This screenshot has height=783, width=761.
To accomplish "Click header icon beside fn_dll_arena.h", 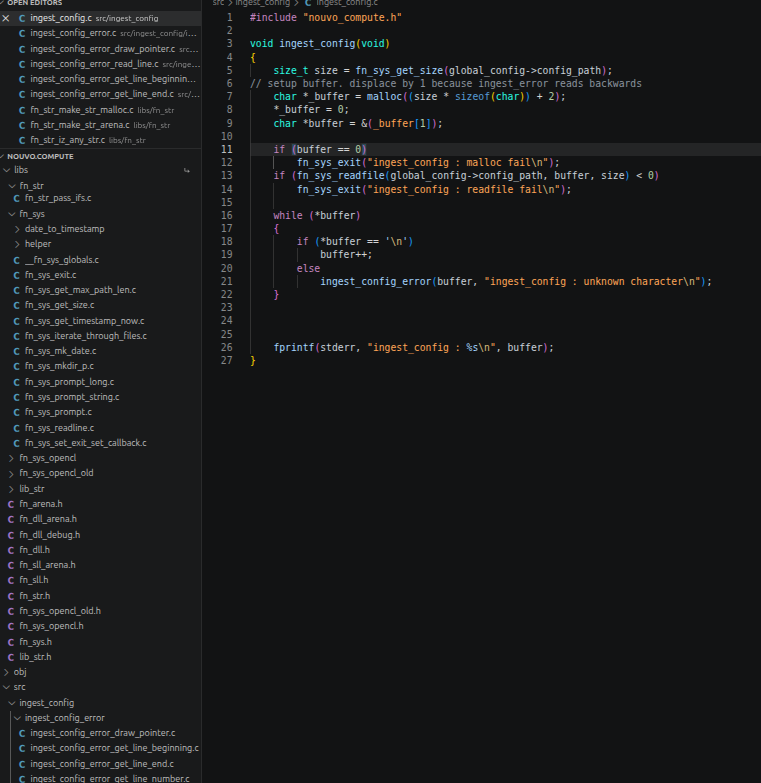I will [x=11, y=519].
